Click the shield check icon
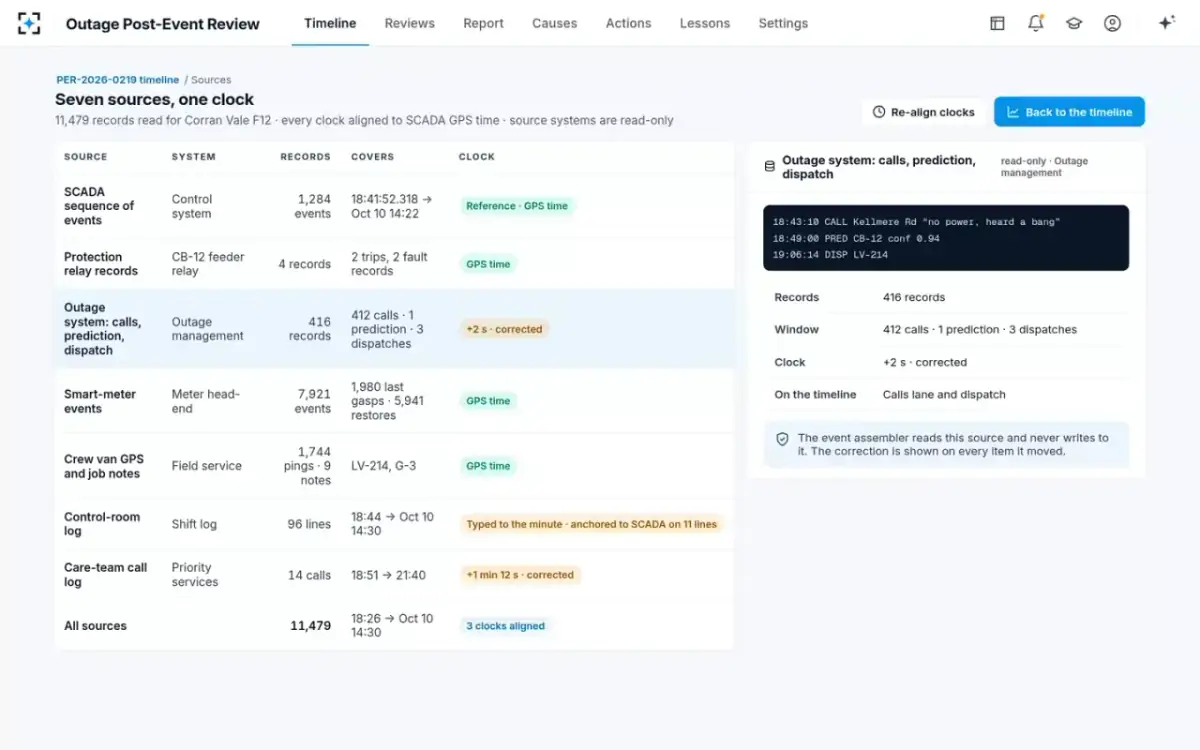 [782, 439]
